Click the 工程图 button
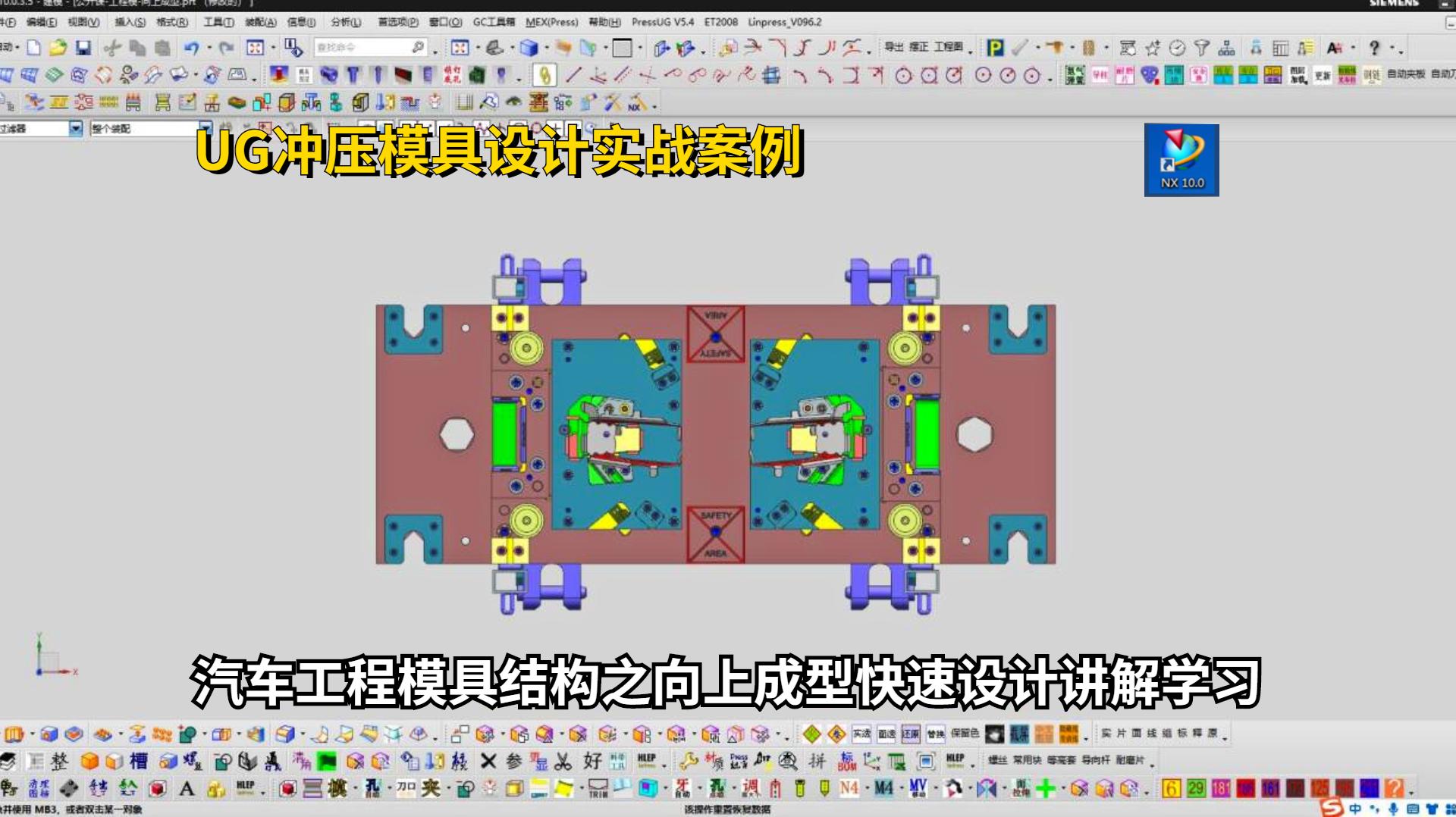This screenshot has width=1456, height=817. click(x=948, y=47)
